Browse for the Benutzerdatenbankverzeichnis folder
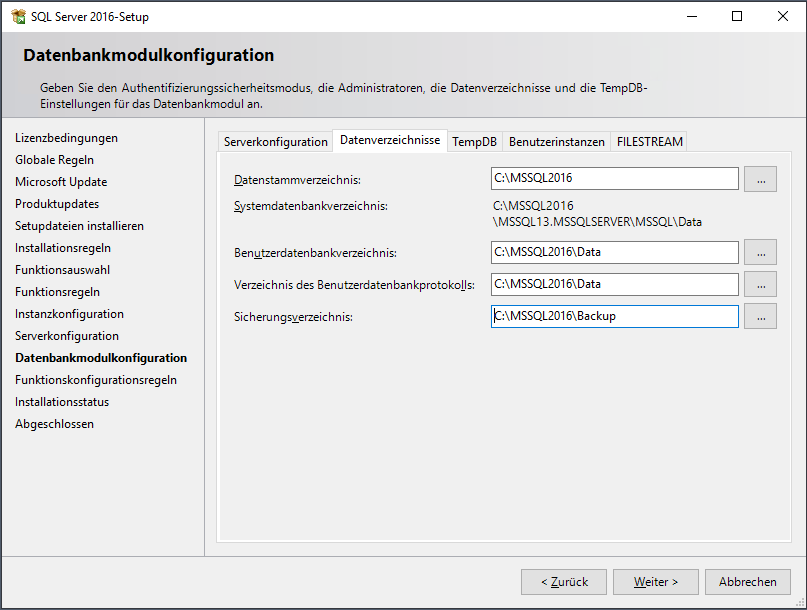807x610 pixels. click(x=761, y=252)
